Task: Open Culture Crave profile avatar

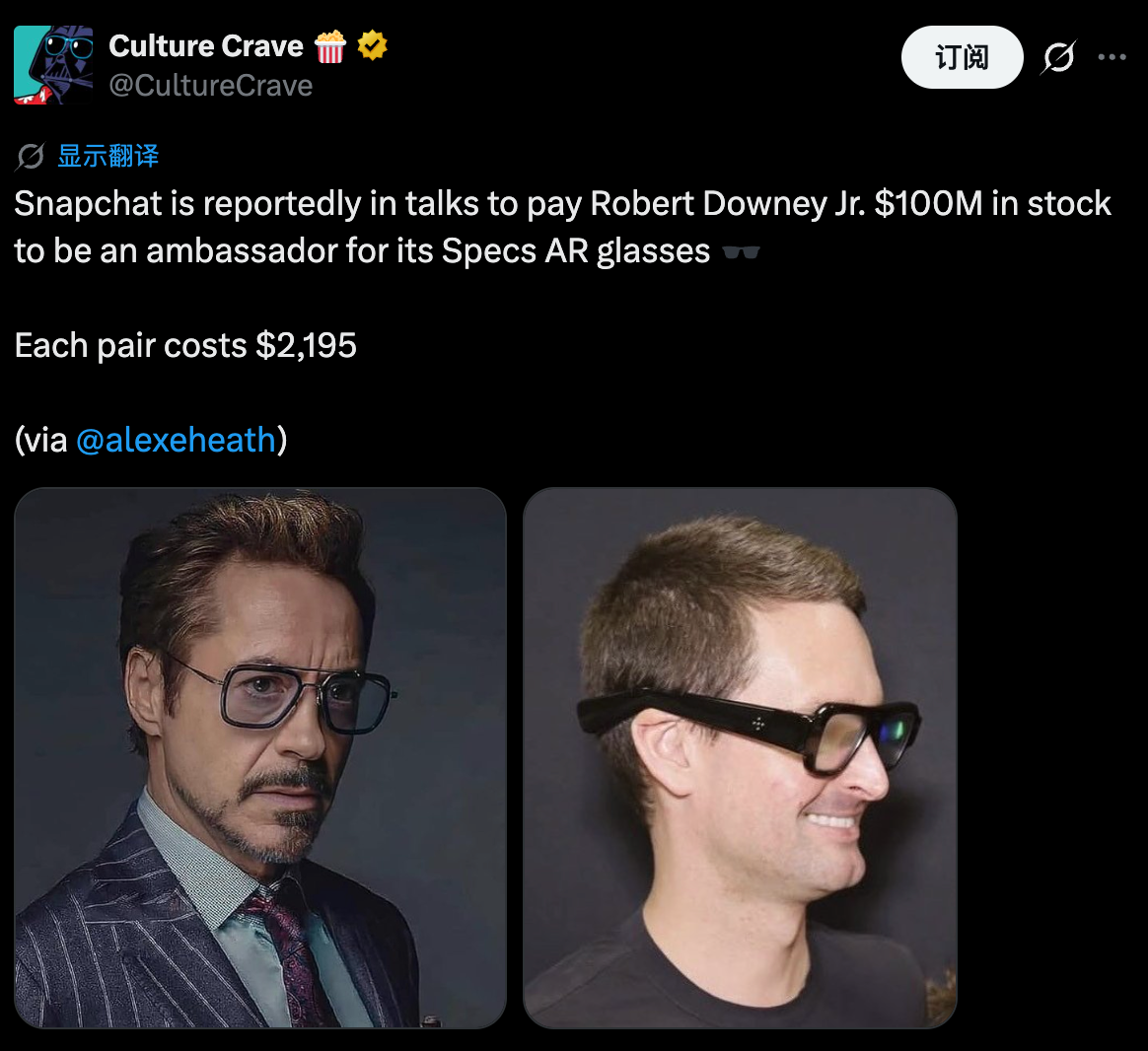Action: [x=53, y=65]
